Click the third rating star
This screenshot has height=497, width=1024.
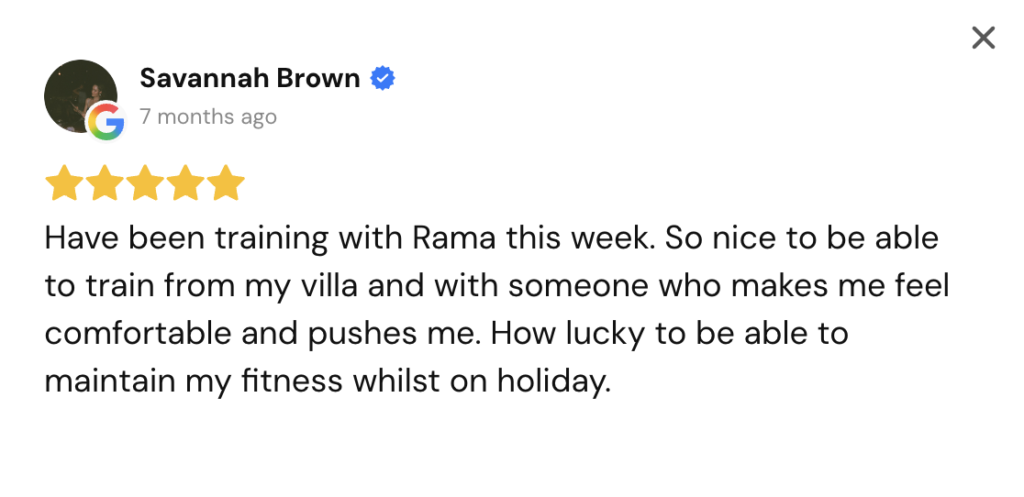click(x=145, y=183)
